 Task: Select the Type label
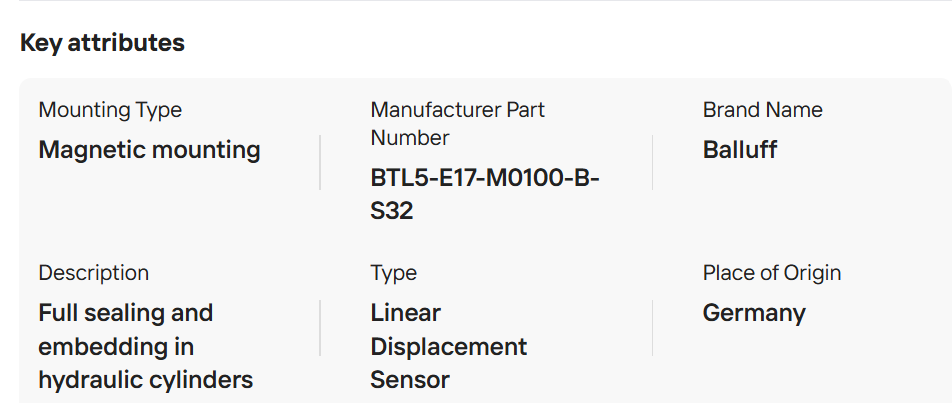pos(393,273)
